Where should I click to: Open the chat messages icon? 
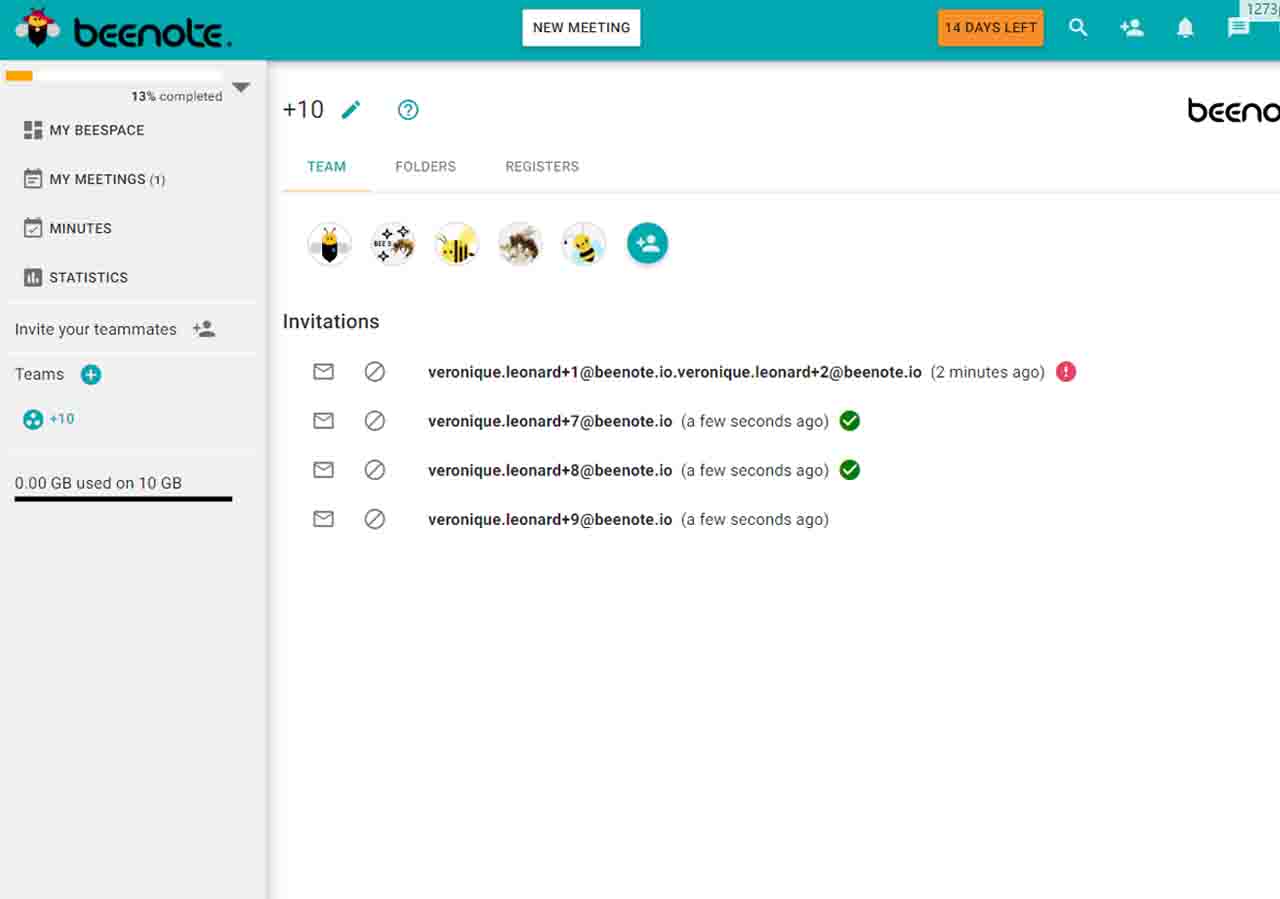click(x=1238, y=28)
